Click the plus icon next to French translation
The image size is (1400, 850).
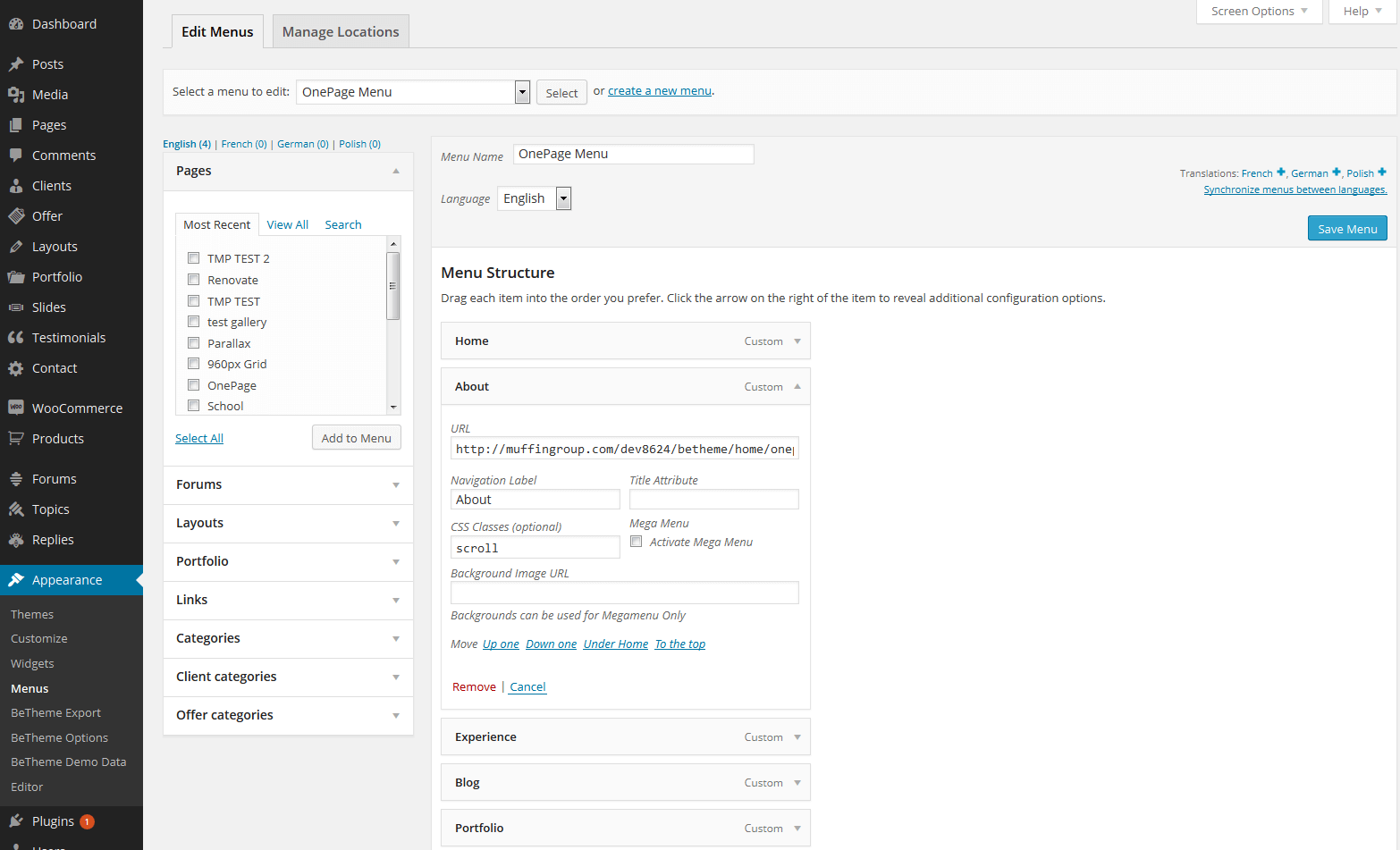[x=1280, y=173]
